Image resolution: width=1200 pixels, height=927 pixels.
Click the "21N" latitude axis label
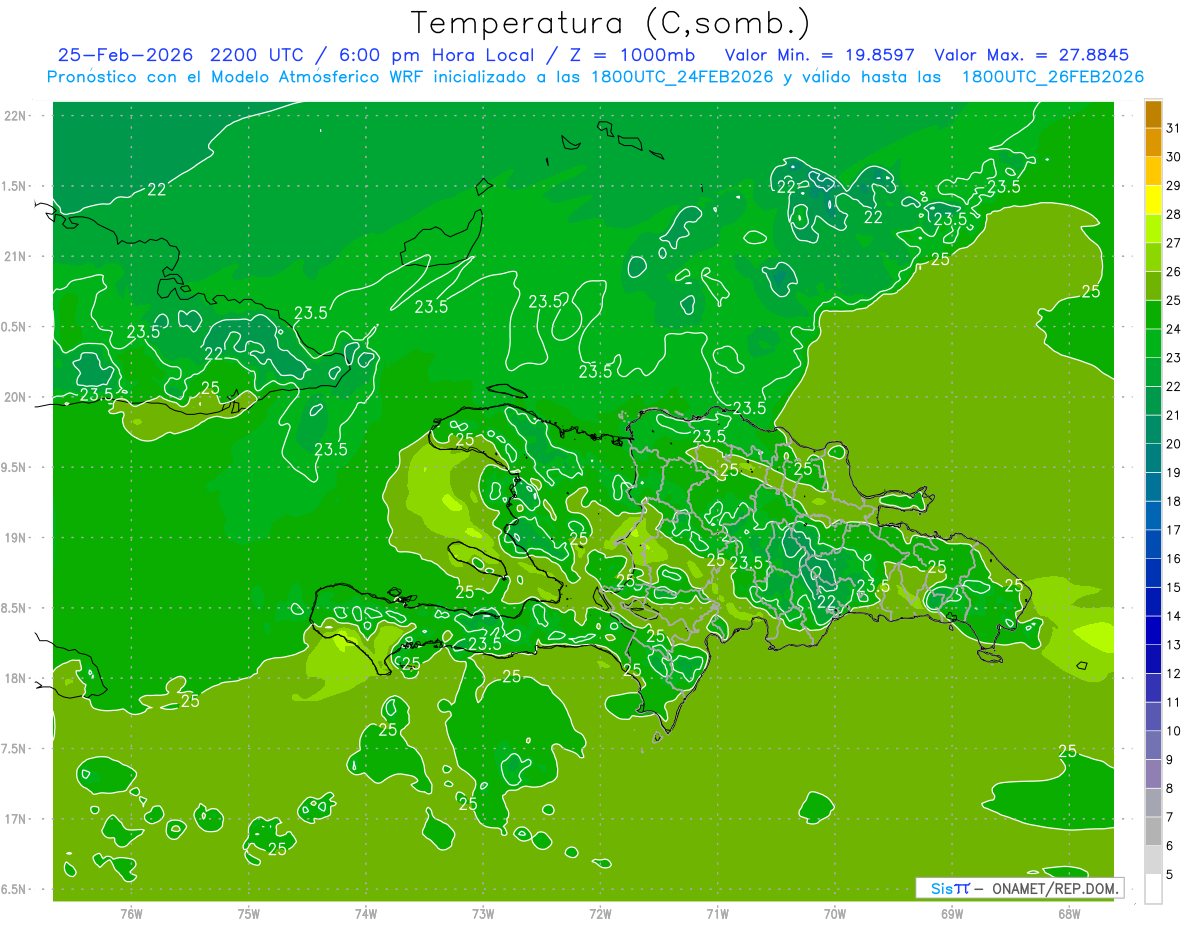[x=17, y=256]
